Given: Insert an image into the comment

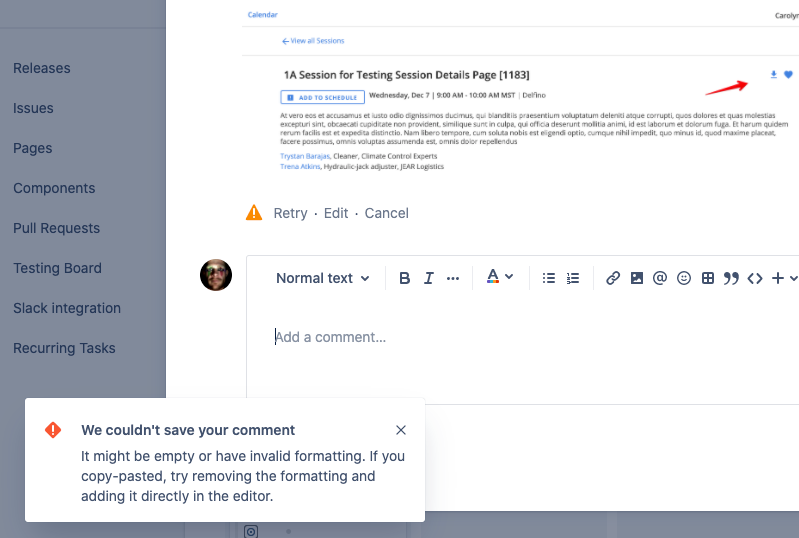Looking at the screenshot, I should click(637, 278).
